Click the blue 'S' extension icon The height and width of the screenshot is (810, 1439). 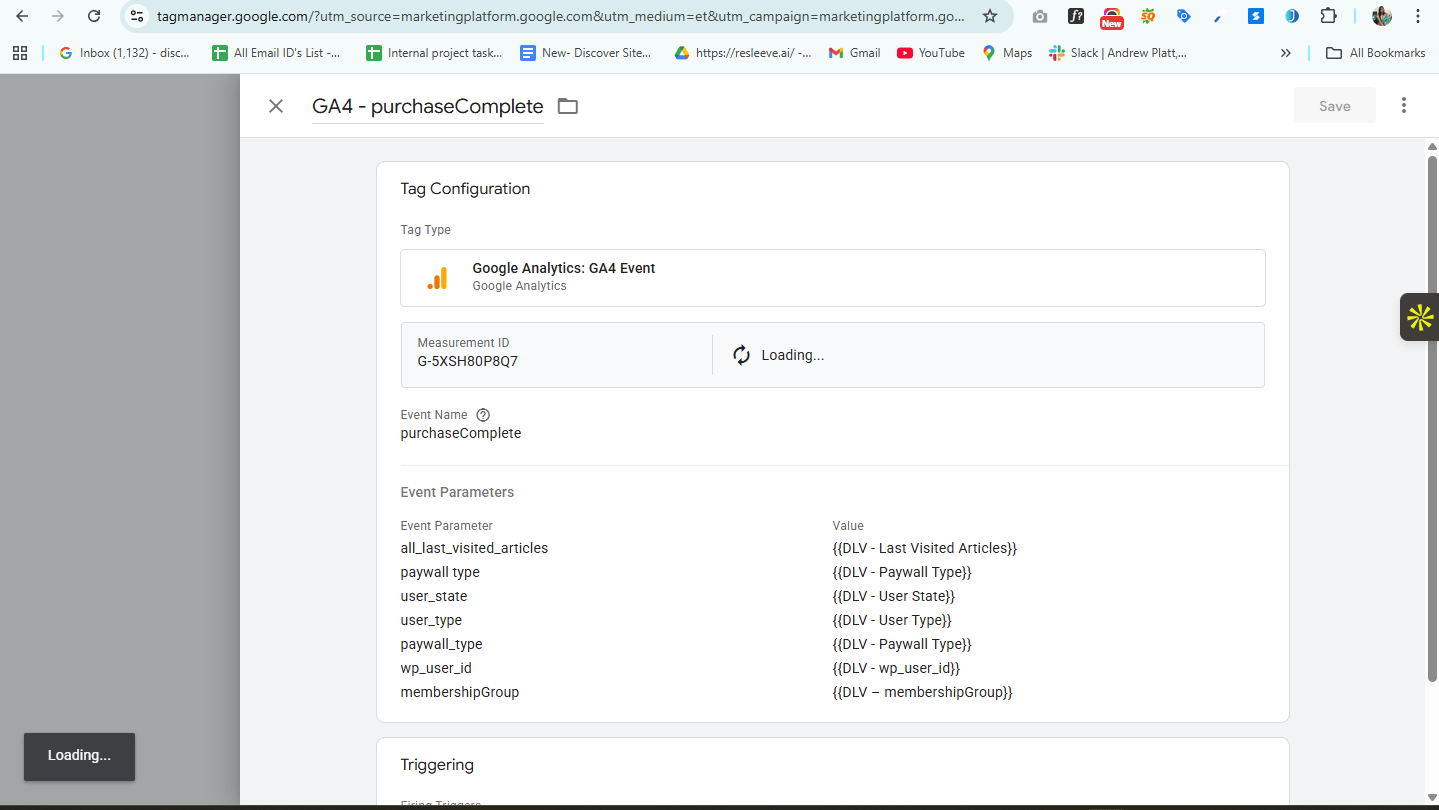(1256, 16)
